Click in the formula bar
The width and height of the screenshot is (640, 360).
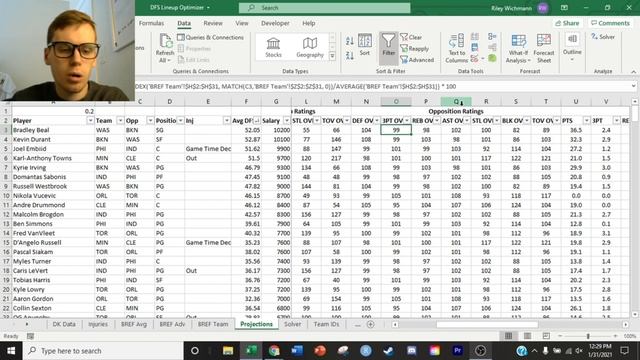click(382, 87)
